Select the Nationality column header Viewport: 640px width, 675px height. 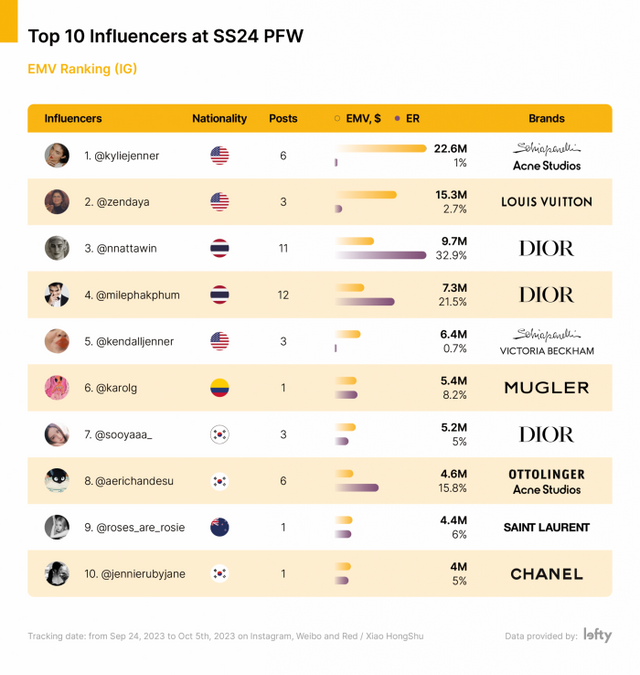219,118
